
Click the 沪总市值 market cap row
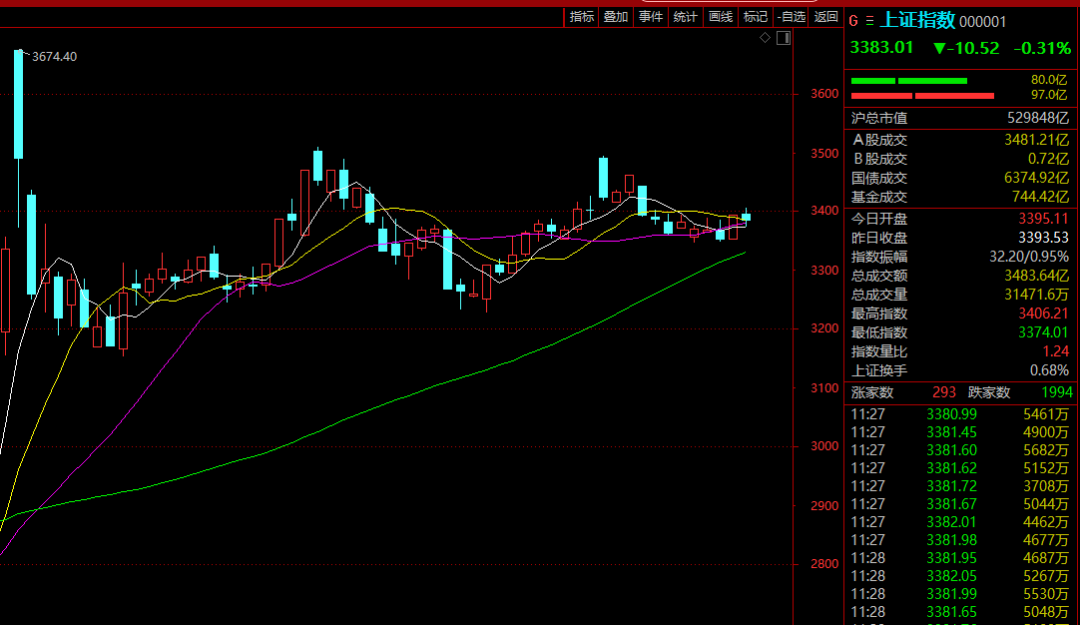coord(958,117)
